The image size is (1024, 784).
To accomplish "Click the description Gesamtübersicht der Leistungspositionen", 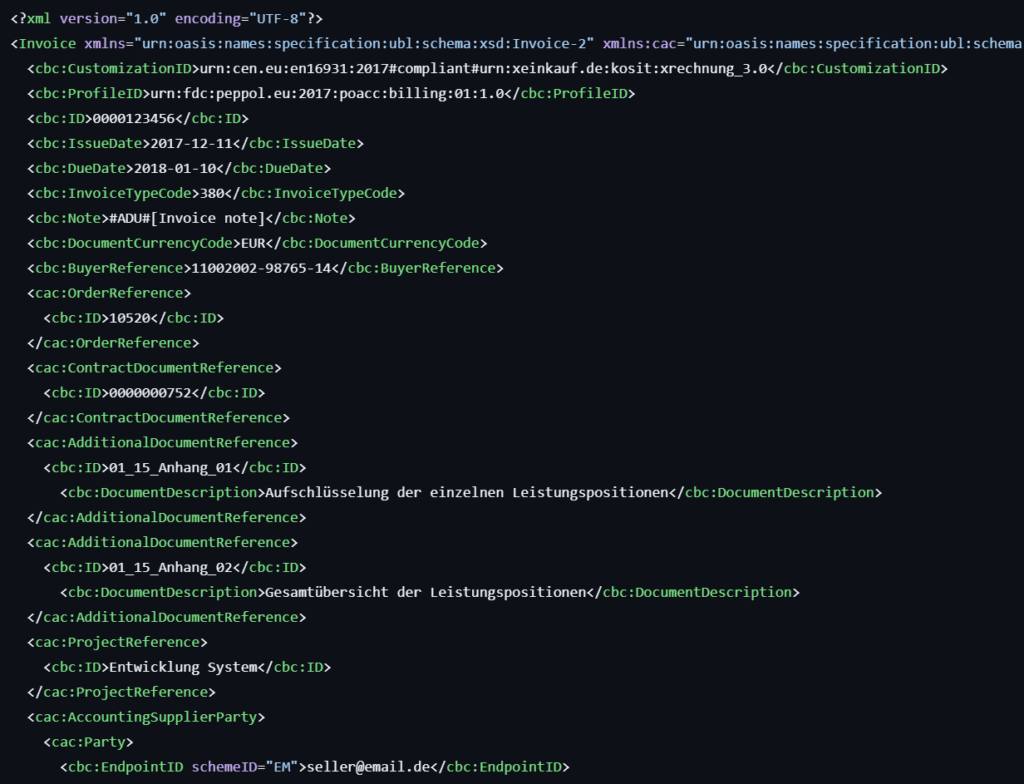I will (x=423, y=593).
